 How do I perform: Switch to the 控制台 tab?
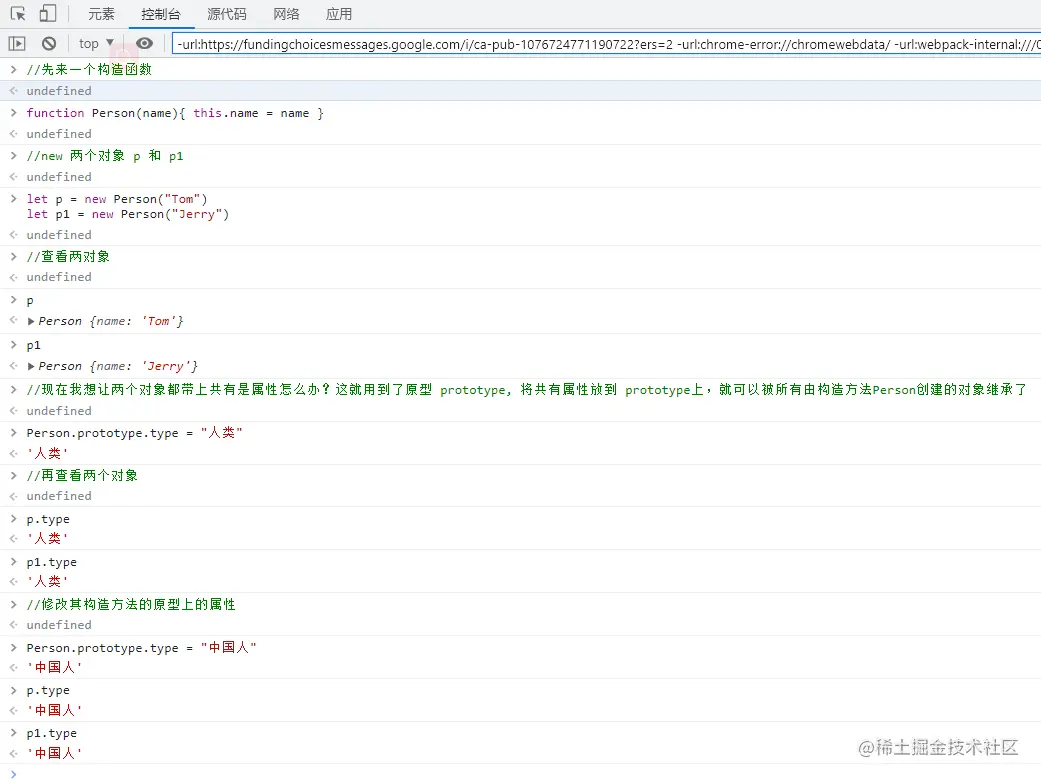(x=161, y=14)
